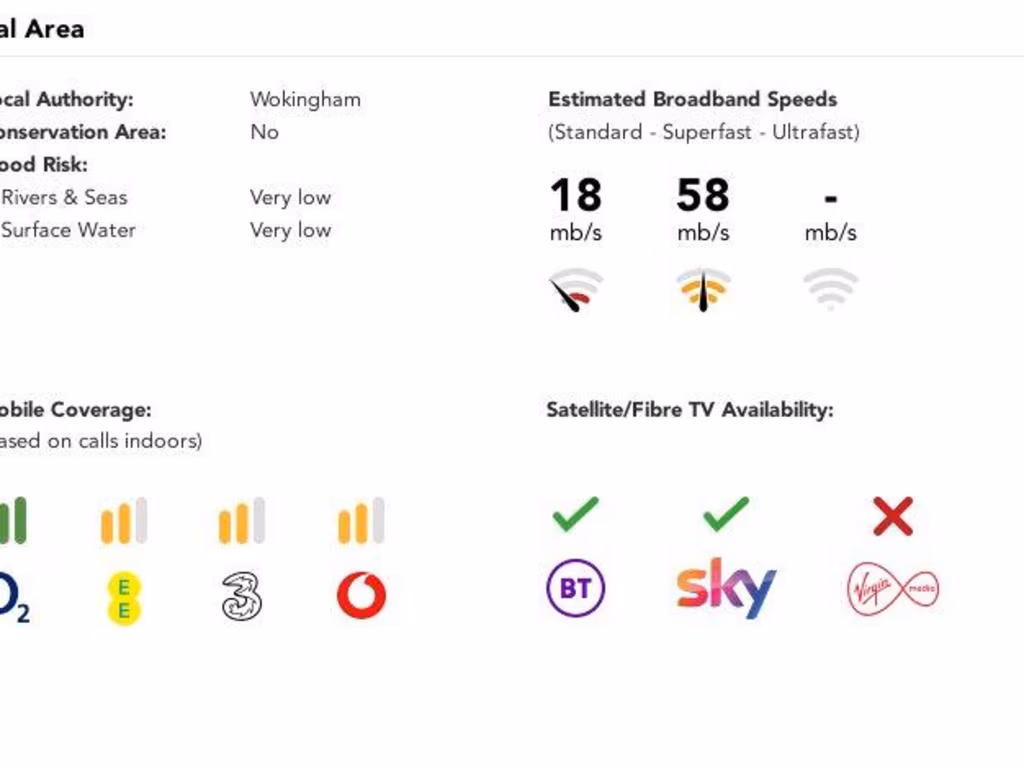Click the Estimated Broadband Speeds heading
This screenshot has width=1024, height=768.
pyautogui.click(x=692, y=99)
